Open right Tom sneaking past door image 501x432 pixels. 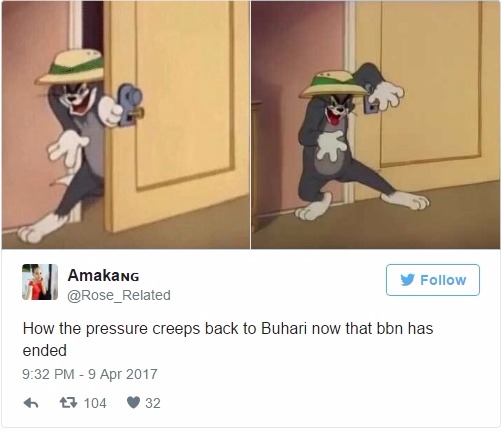tap(376, 125)
